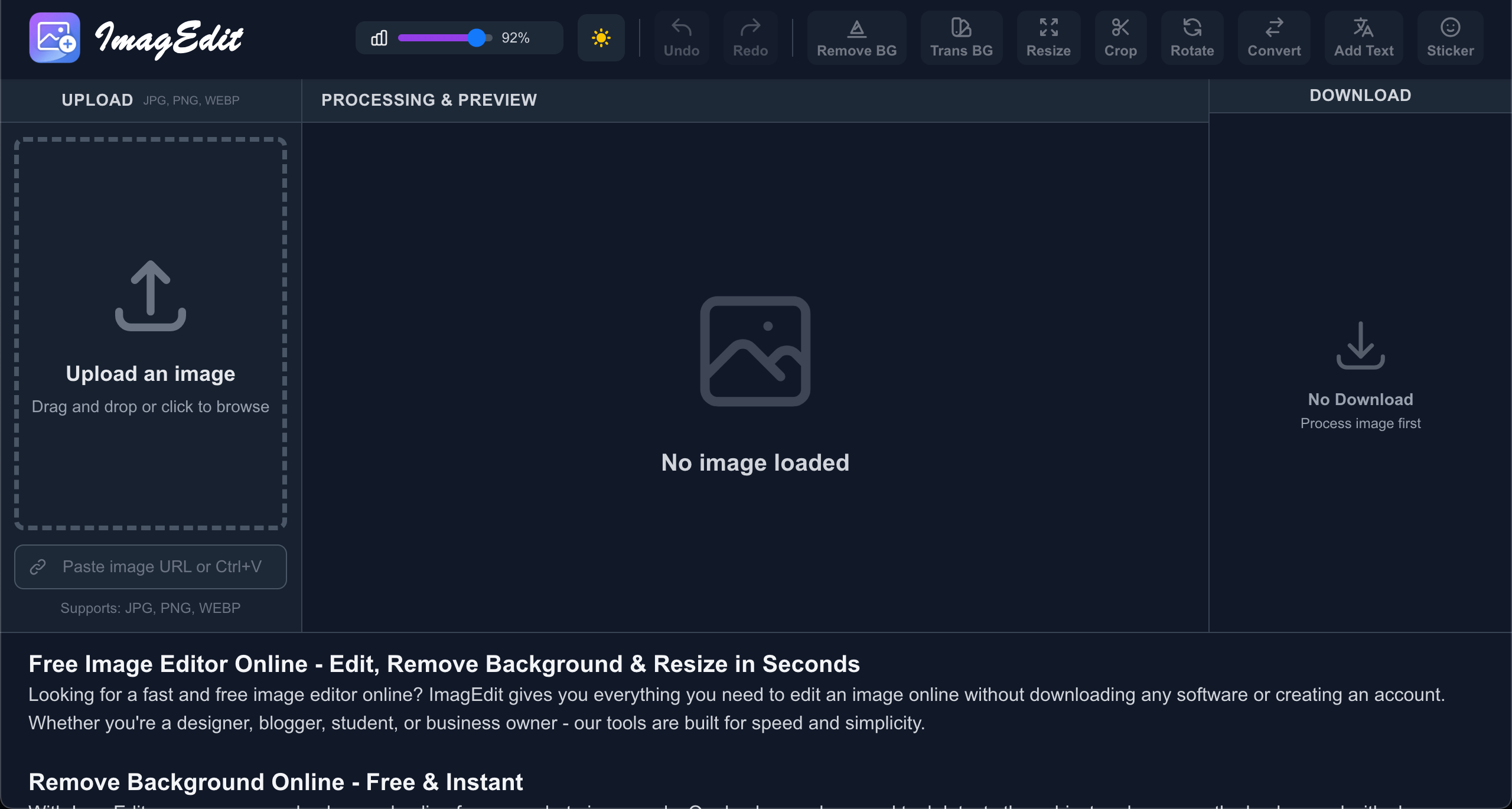Select the Add Text tool
Viewport: 1512px width, 809px height.
click(1363, 38)
